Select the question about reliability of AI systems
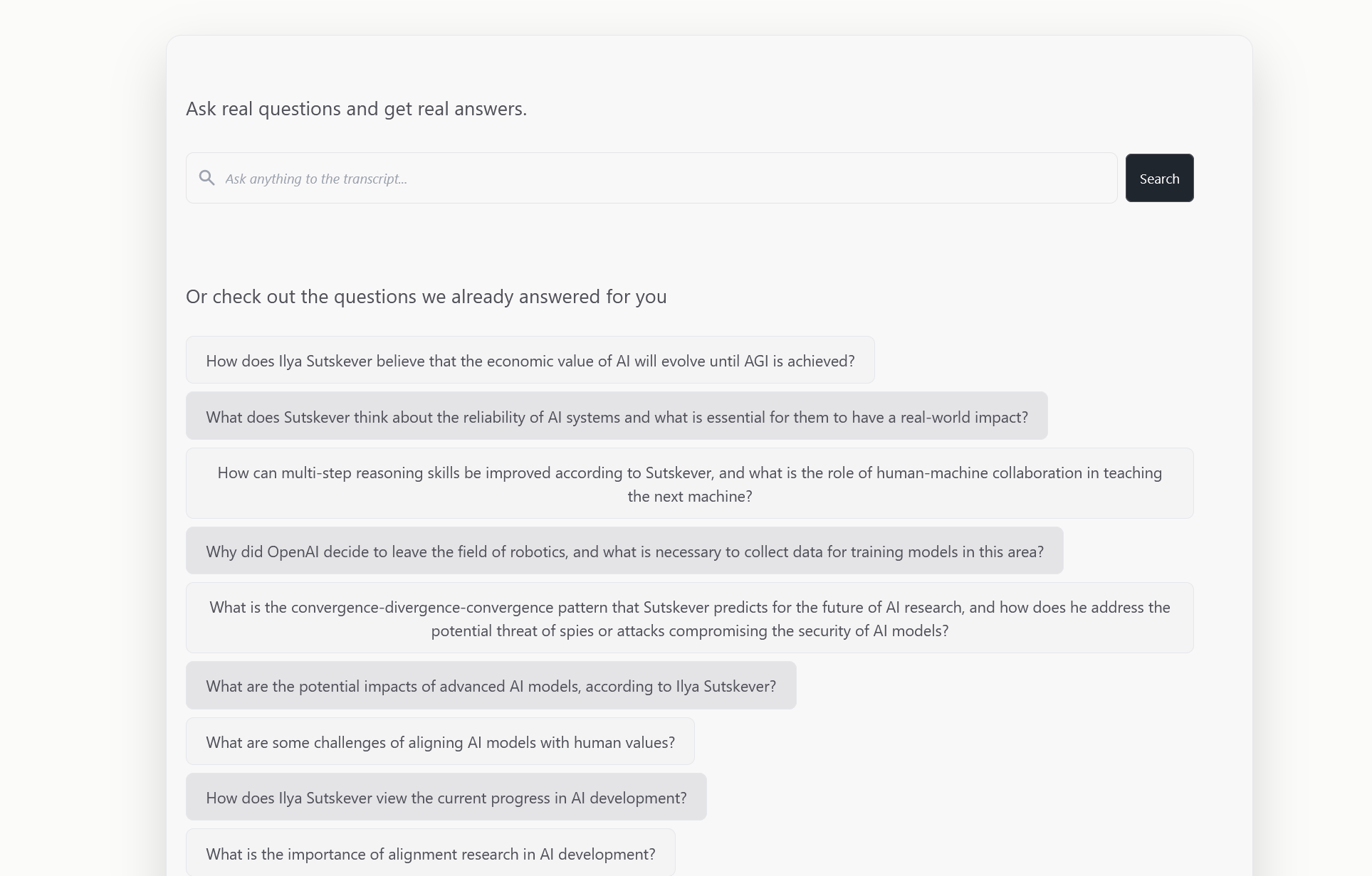 [x=617, y=416]
